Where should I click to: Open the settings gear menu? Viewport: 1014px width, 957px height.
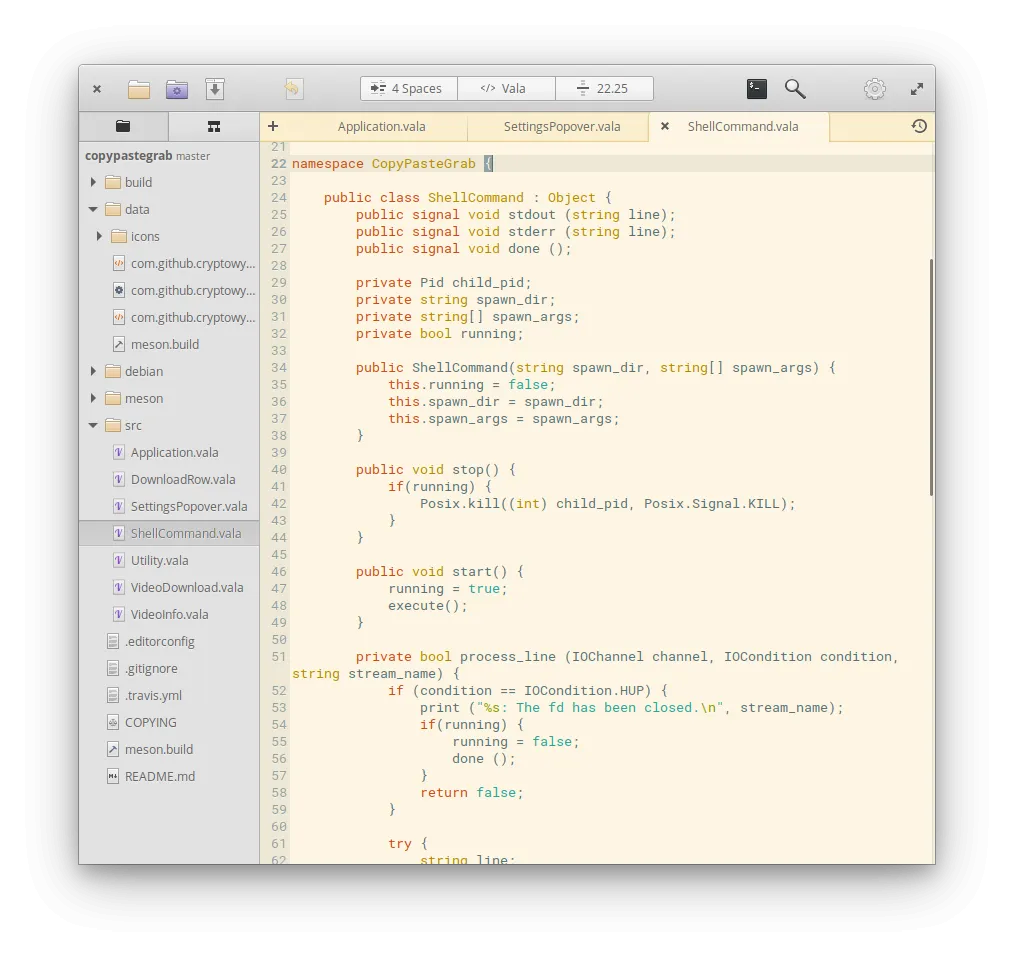click(x=874, y=89)
